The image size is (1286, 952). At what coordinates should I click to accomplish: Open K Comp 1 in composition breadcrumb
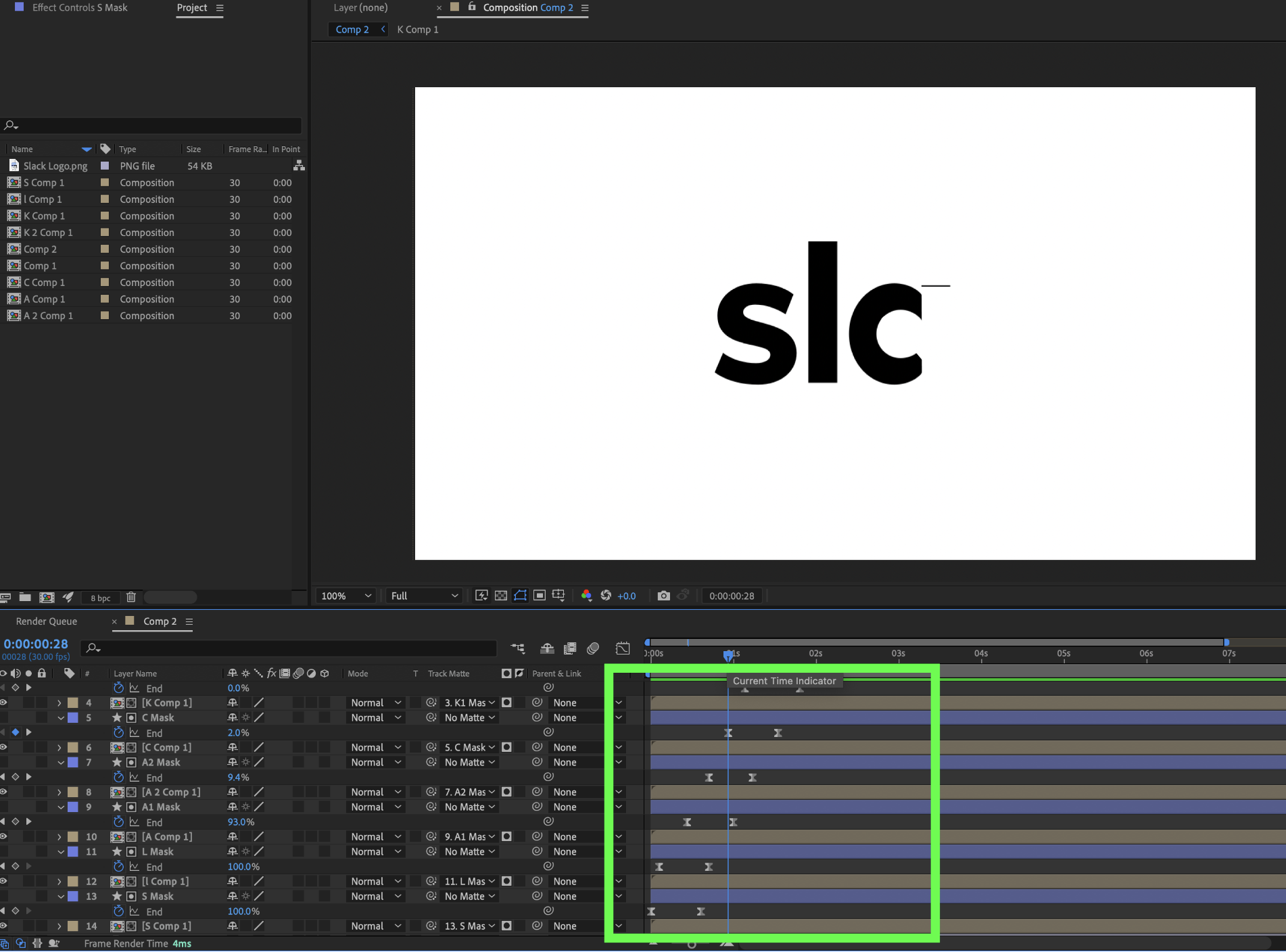coord(418,29)
